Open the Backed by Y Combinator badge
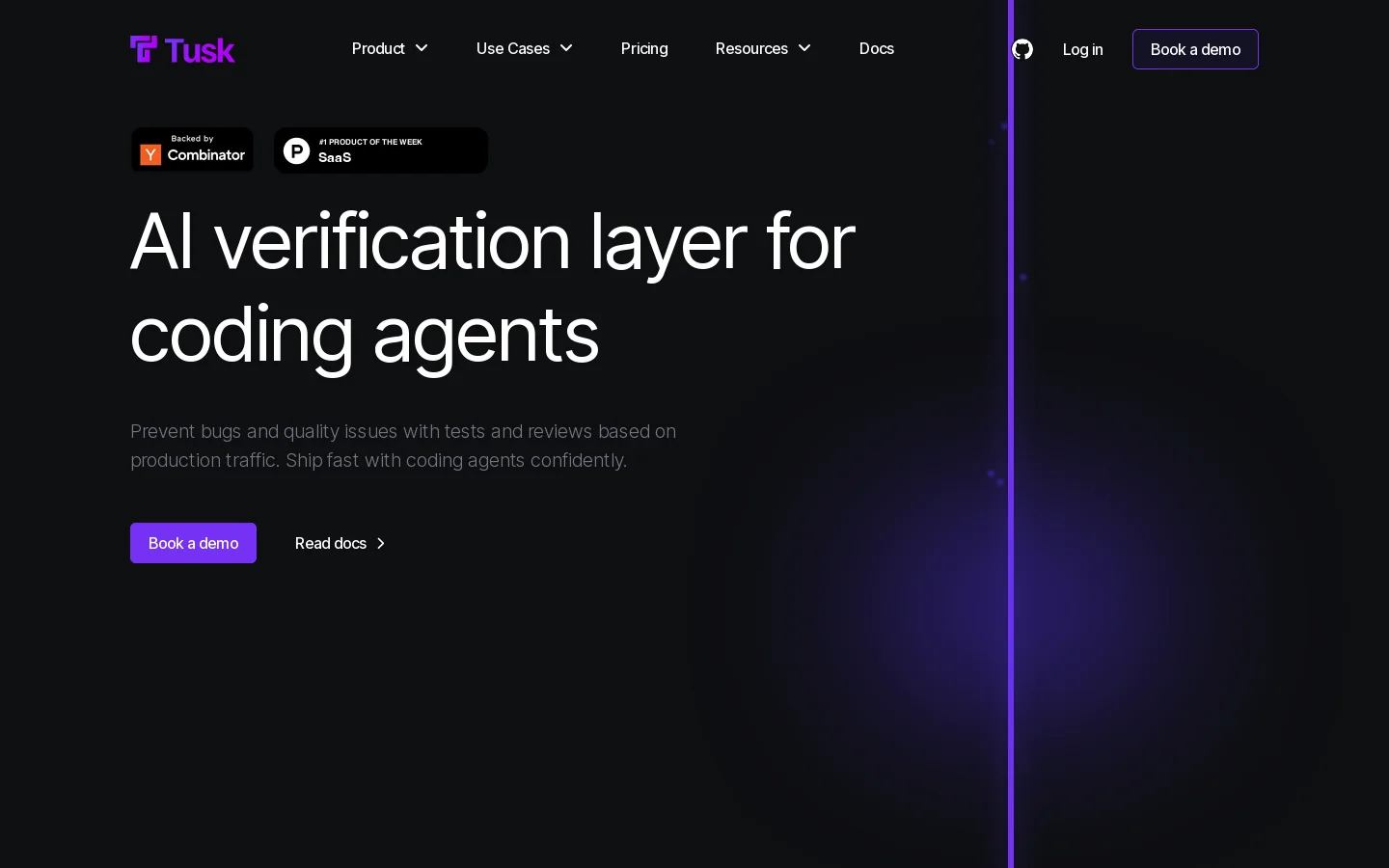This screenshot has height=868, width=1389. tap(192, 150)
